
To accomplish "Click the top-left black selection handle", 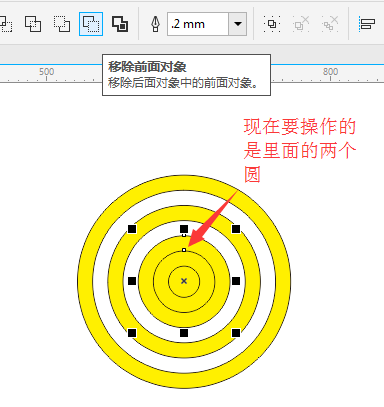I will (x=132, y=229).
